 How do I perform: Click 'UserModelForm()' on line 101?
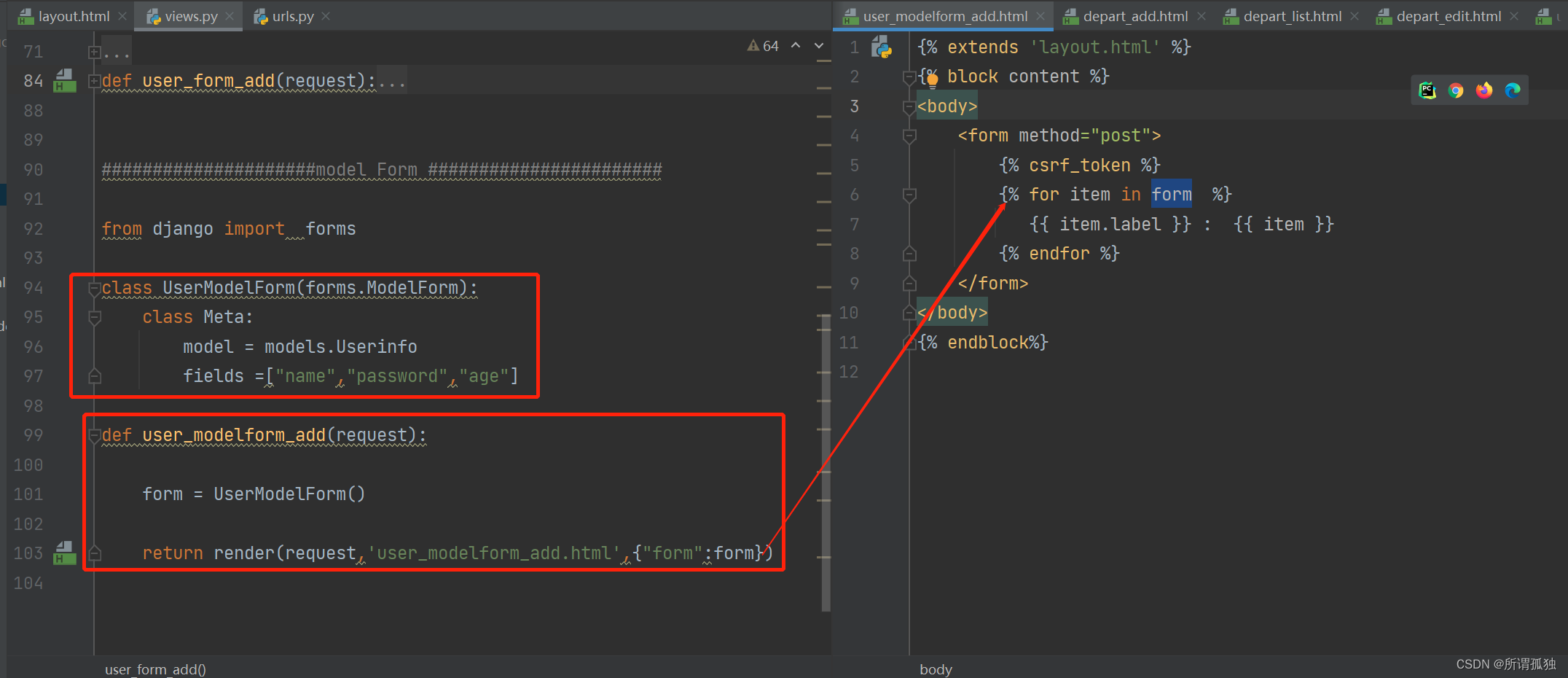tap(289, 494)
